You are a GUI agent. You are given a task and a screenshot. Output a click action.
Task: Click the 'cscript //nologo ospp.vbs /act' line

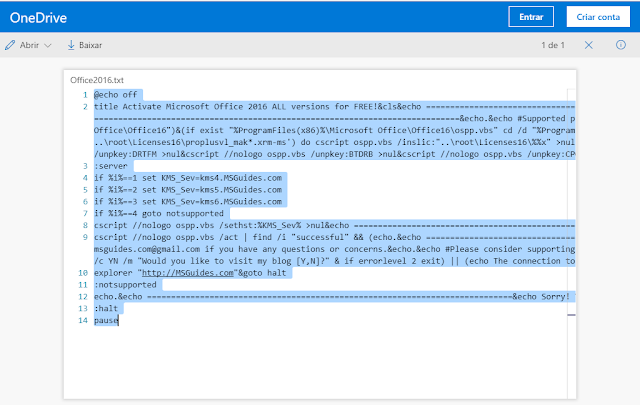point(334,237)
